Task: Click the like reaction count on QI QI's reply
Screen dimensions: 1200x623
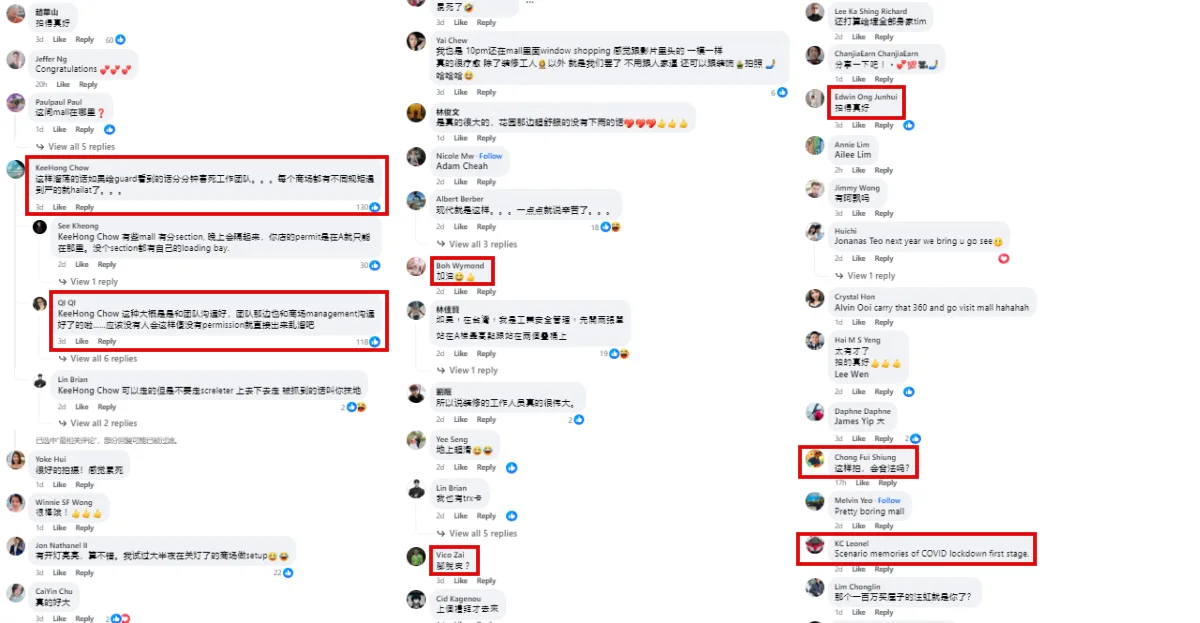Action: point(369,341)
